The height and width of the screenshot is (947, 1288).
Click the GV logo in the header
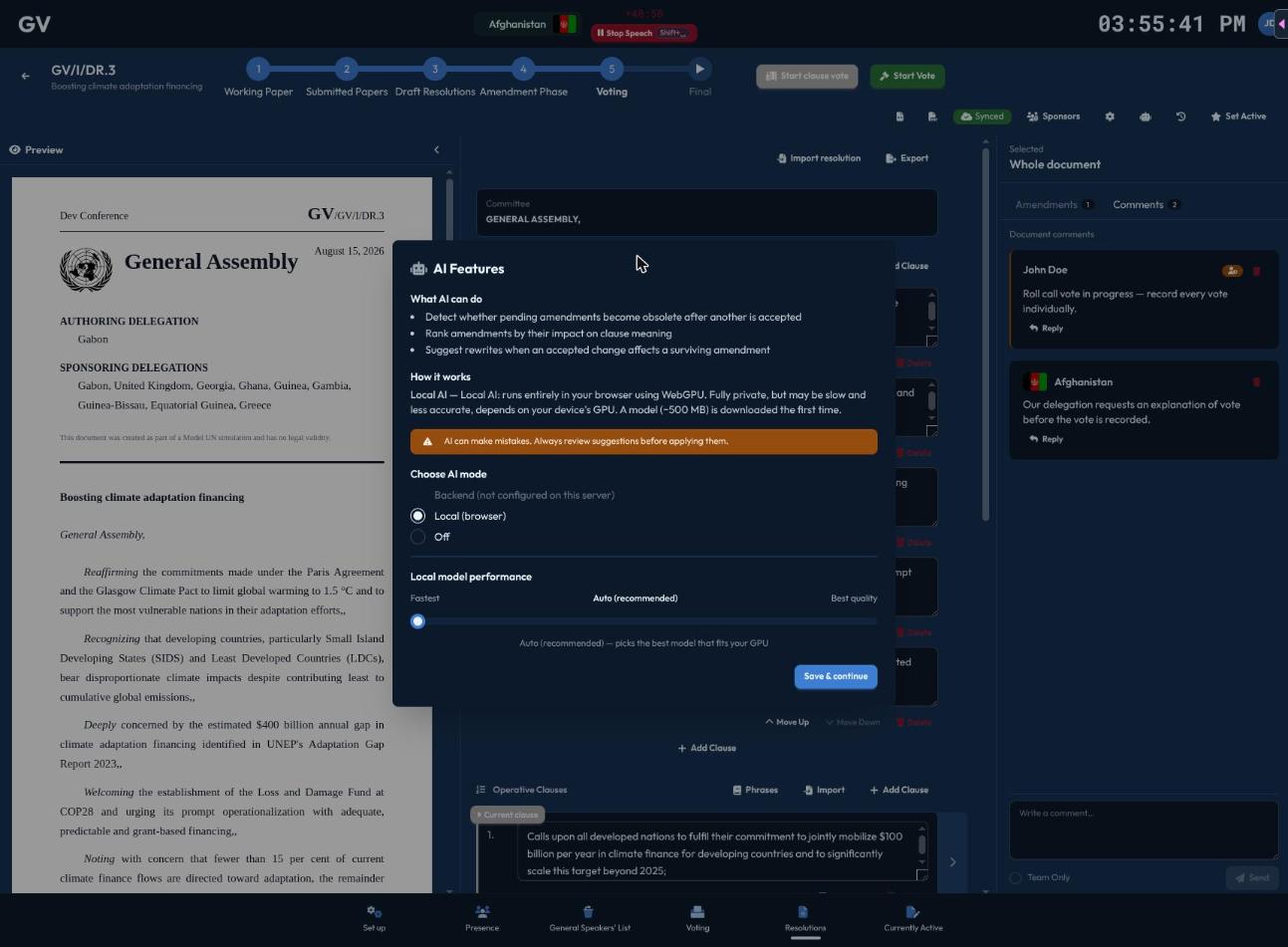34,24
